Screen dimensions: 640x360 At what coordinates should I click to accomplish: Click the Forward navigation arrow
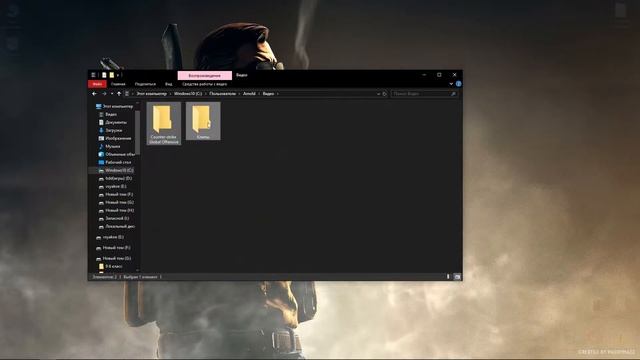[104, 94]
